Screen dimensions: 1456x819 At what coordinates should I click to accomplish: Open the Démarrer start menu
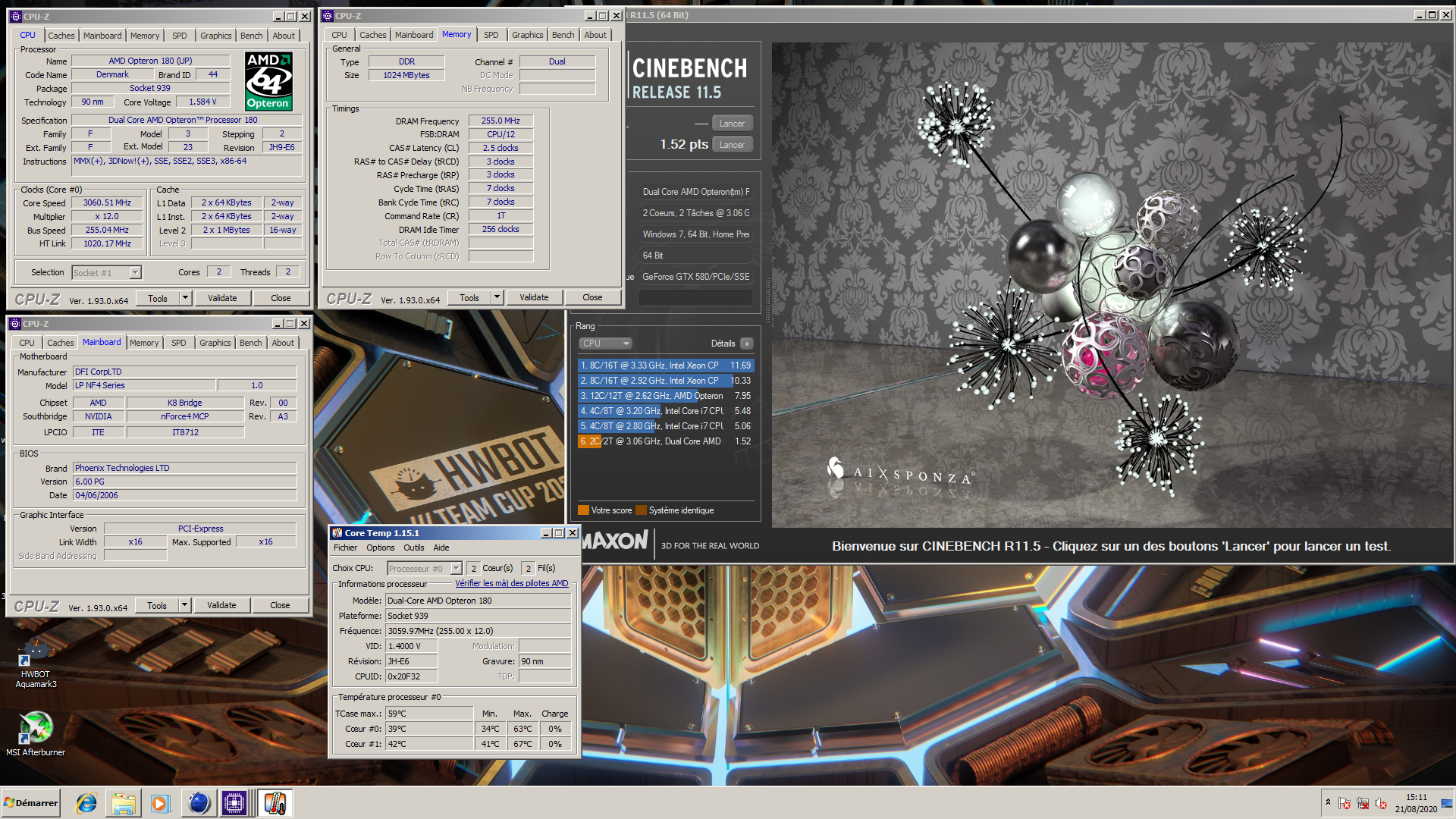[30, 803]
